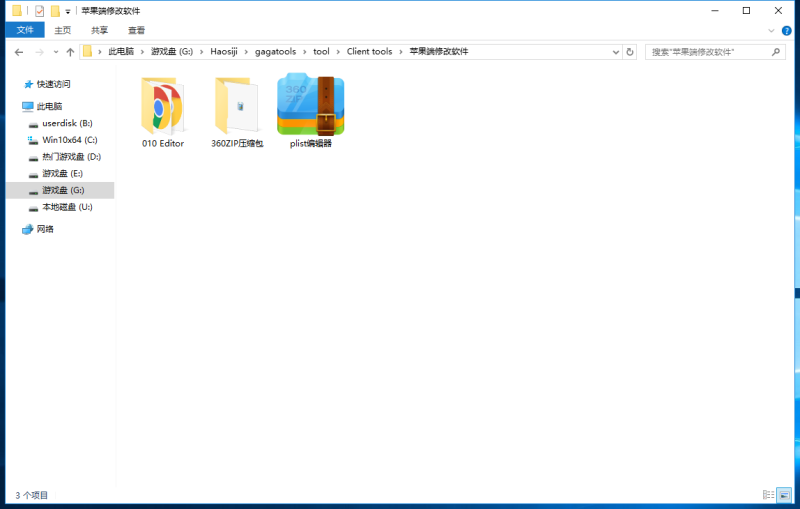This screenshot has width=800, height=509.
Task: Switch to the 共享 ribbon tab
Action: point(99,30)
